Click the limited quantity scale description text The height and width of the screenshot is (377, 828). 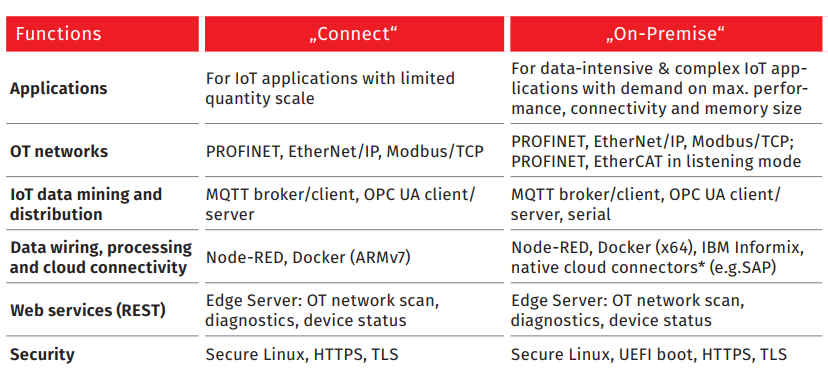point(330,88)
